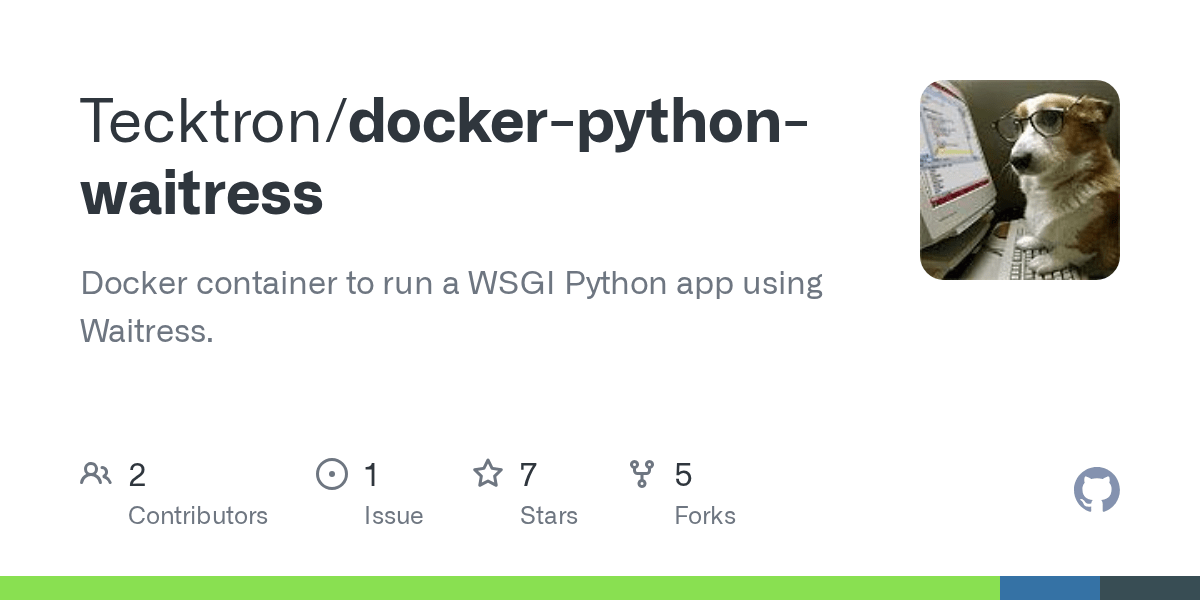Click the star icon next to Stars
1200x600 pixels.
click(x=489, y=474)
